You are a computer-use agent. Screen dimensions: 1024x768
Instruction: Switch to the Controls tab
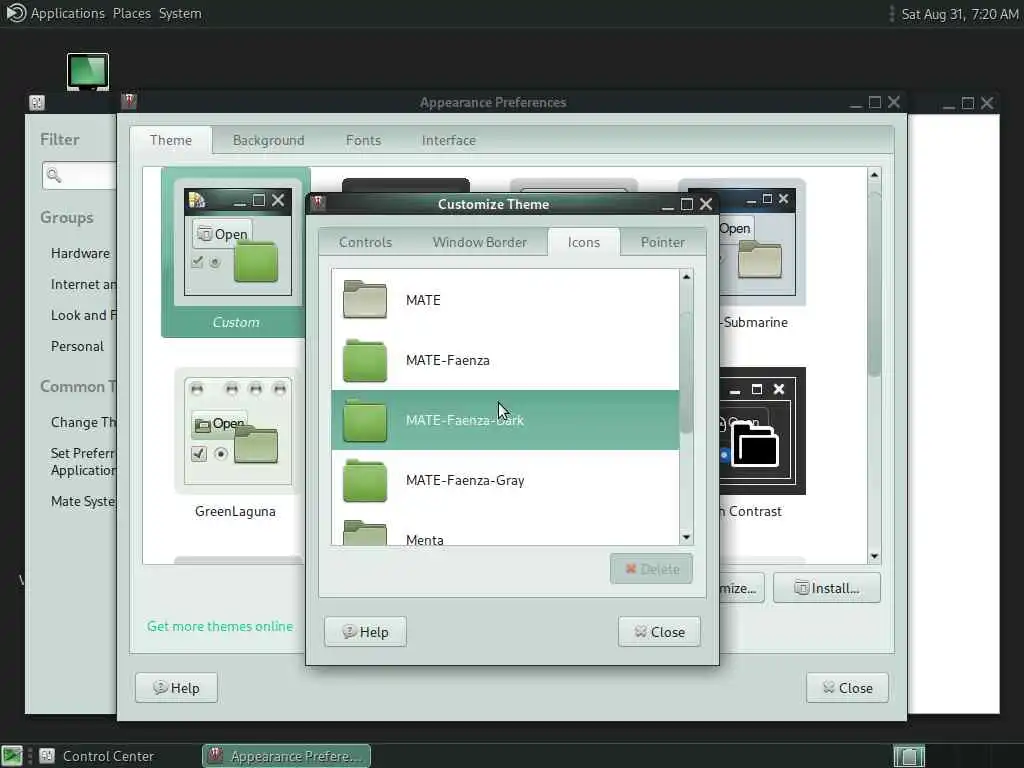click(x=365, y=242)
